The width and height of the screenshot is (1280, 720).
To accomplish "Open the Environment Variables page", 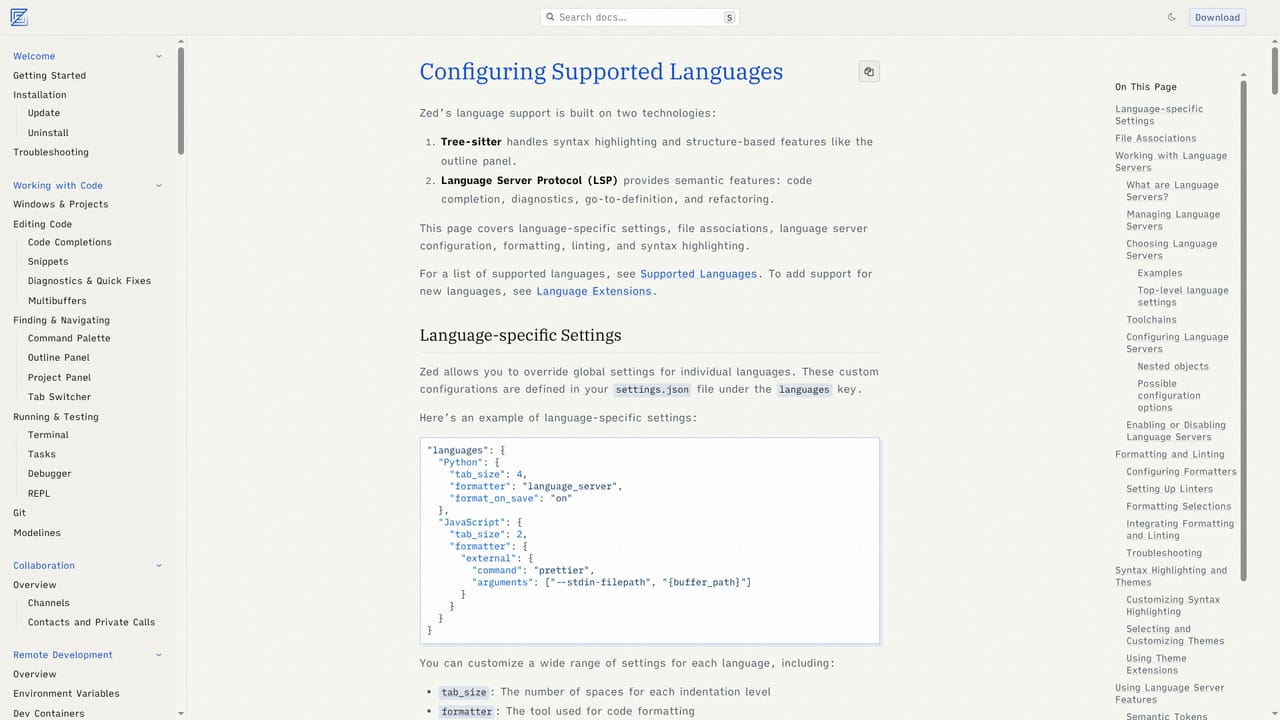I will point(66,693).
